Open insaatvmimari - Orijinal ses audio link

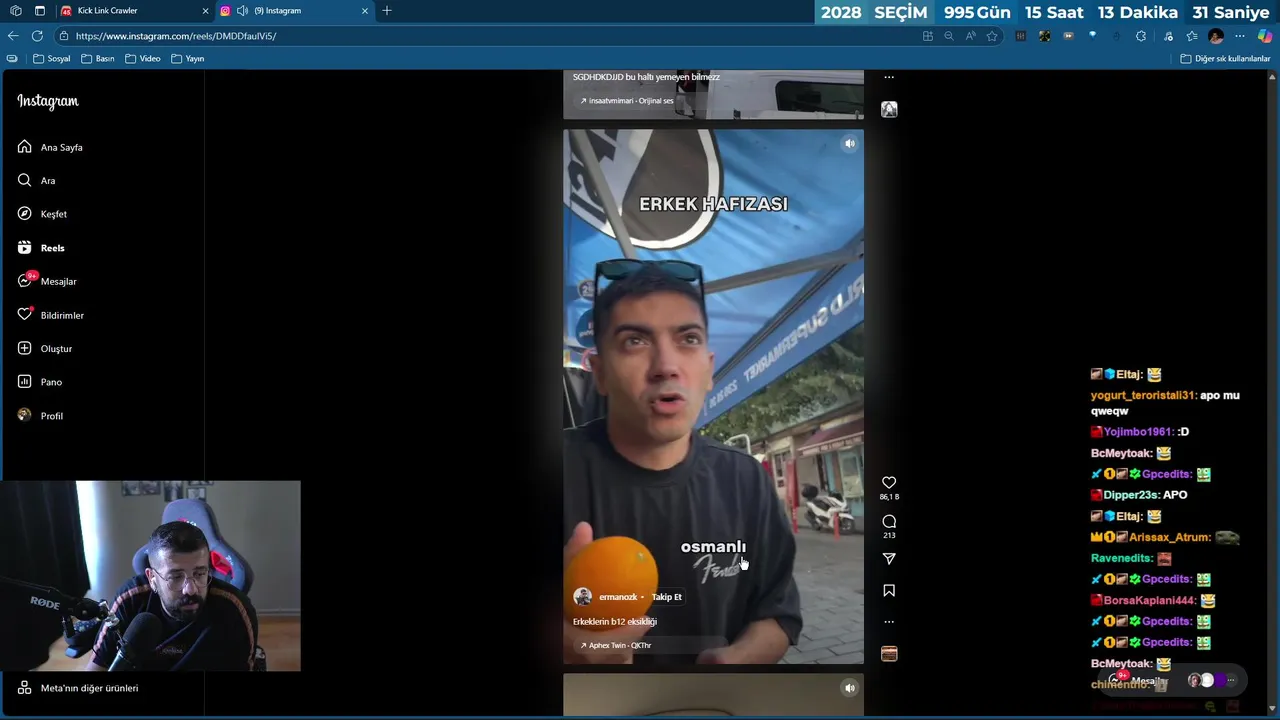click(626, 101)
